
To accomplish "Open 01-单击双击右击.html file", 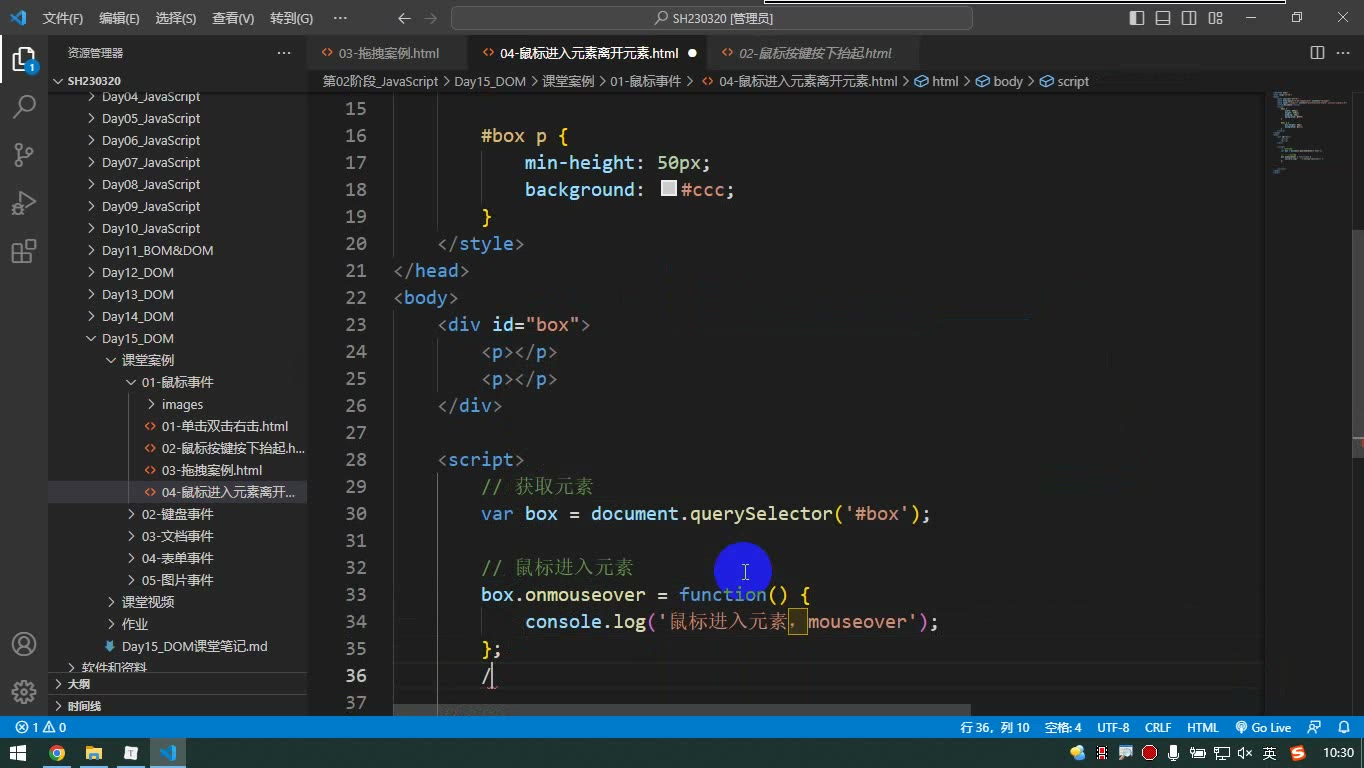I will pos(177,426).
